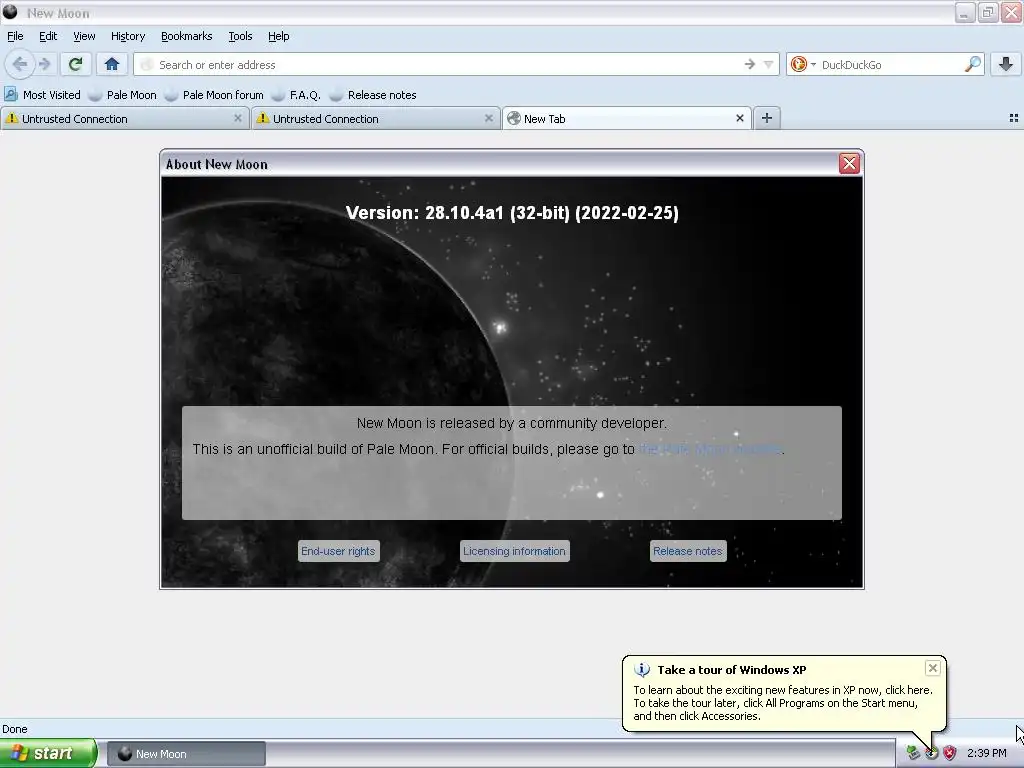The height and width of the screenshot is (768, 1024).
Task: Click the New Moon title bar icon
Action: coord(10,12)
